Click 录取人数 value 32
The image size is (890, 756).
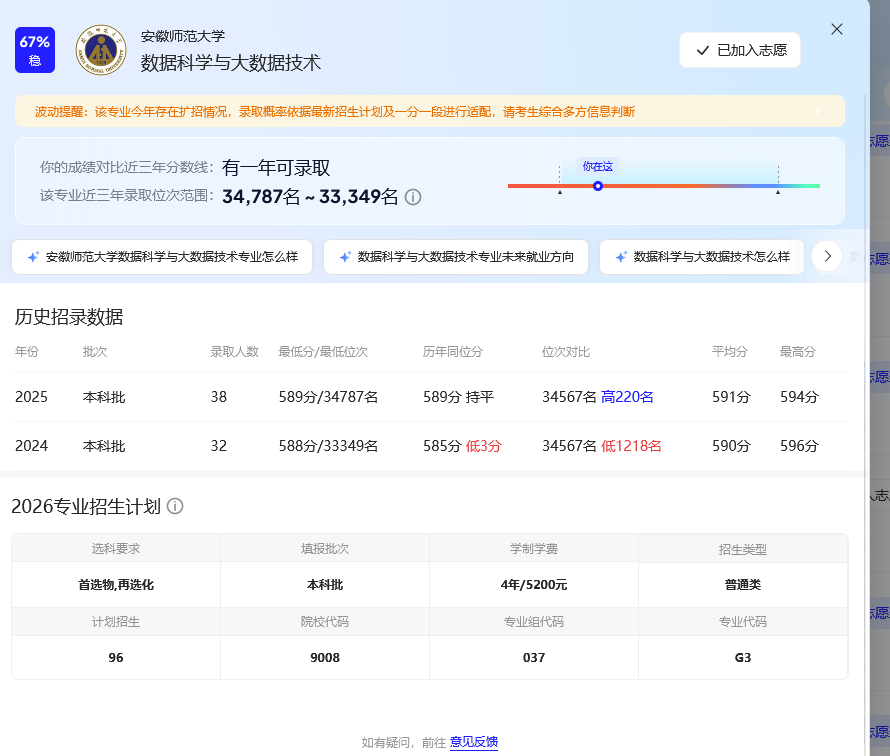click(219, 446)
